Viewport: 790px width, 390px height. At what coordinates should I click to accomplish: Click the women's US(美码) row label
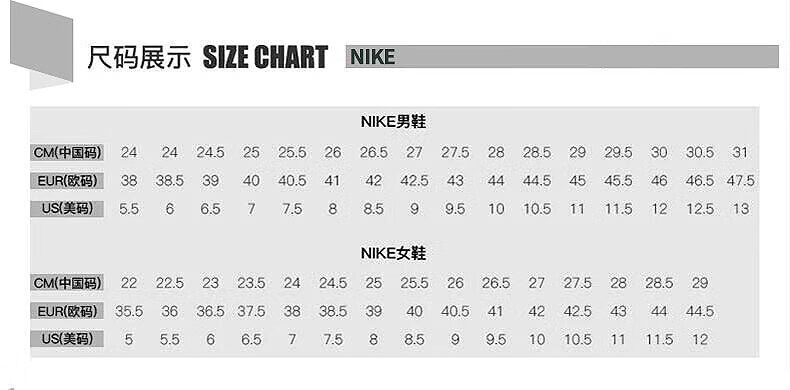click(67, 339)
